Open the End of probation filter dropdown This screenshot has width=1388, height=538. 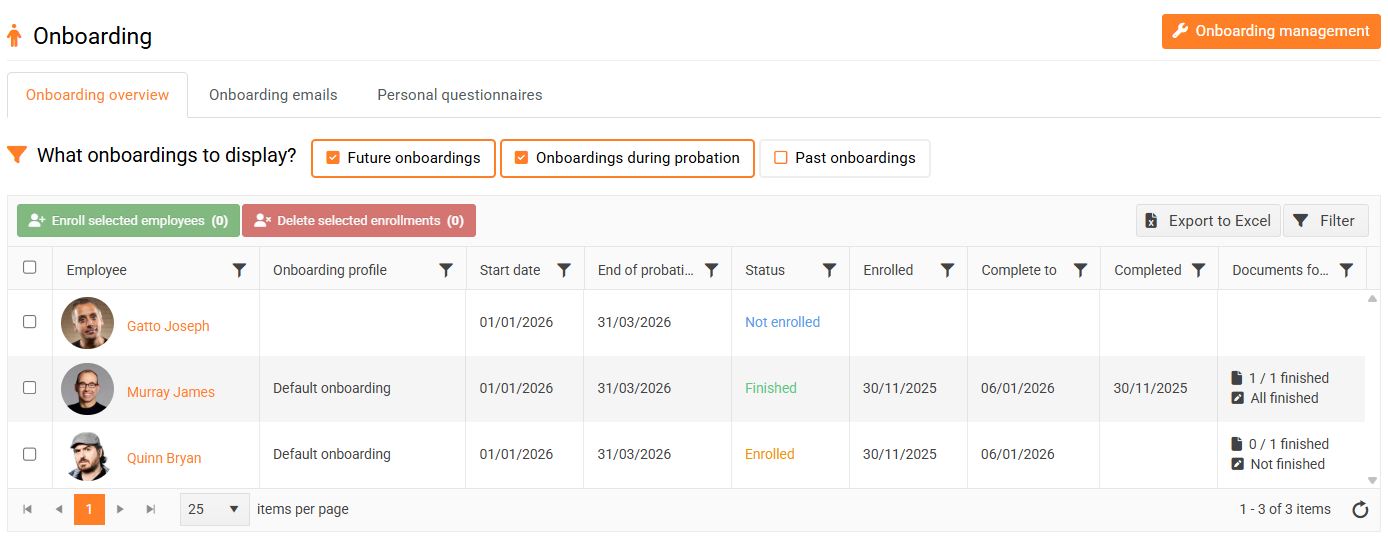pos(711,270)
